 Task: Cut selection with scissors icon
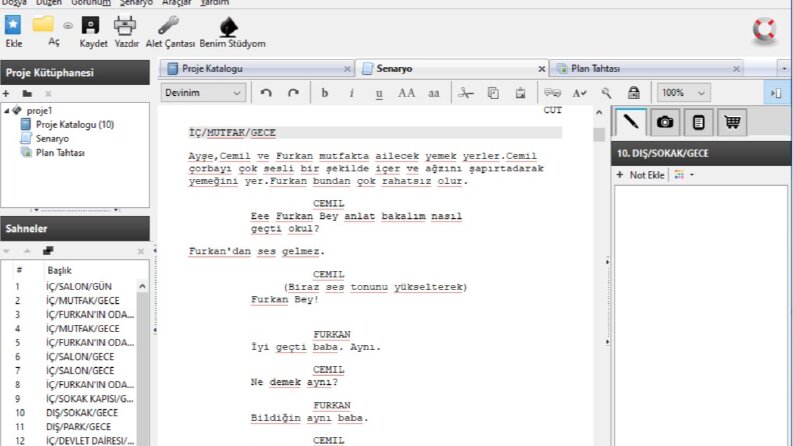tap(466, 93)
